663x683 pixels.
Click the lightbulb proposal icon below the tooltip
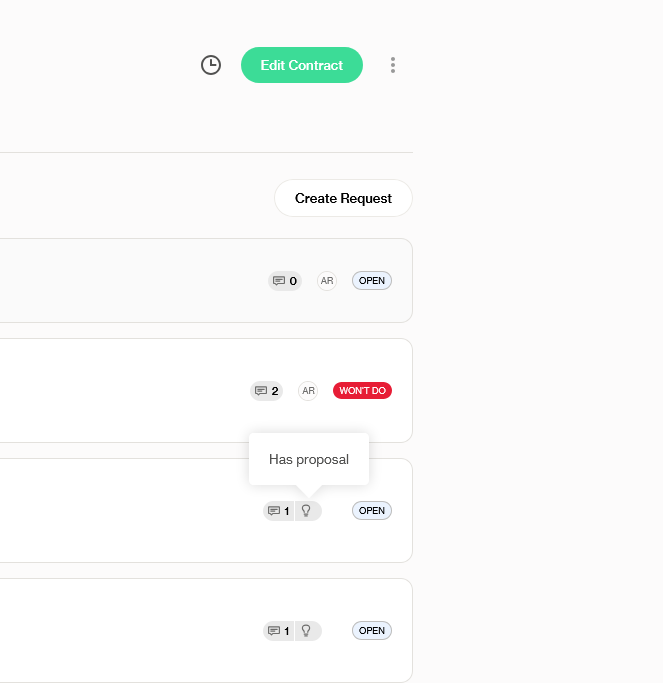(307, 511)
